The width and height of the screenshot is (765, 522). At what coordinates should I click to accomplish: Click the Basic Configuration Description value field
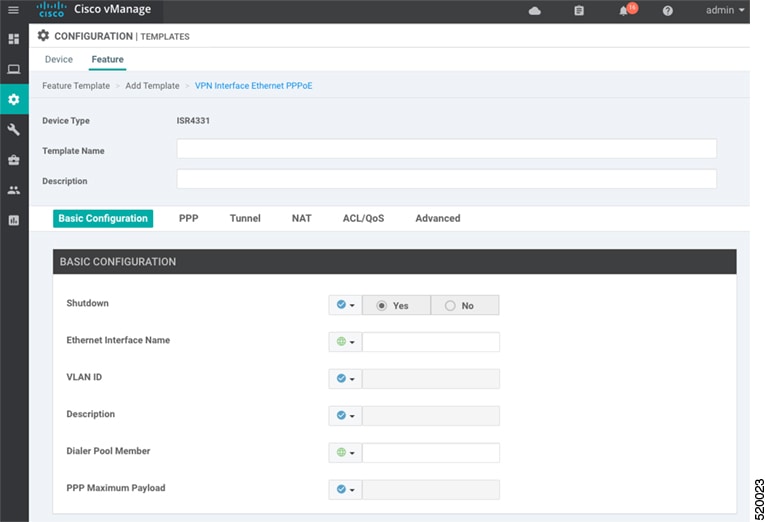coord(431,416)
